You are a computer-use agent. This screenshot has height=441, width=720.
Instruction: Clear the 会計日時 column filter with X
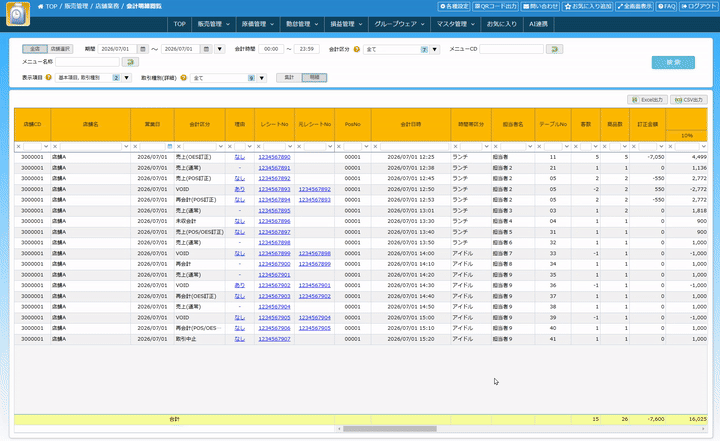375,147
